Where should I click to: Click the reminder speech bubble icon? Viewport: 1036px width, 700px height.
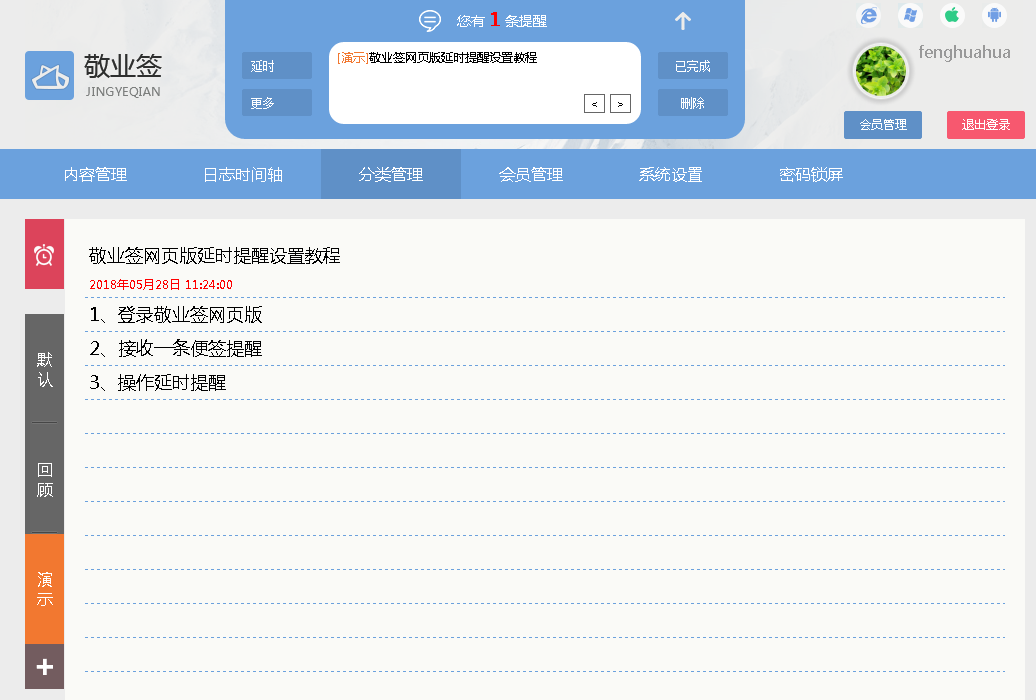click(x=430, y=20)
